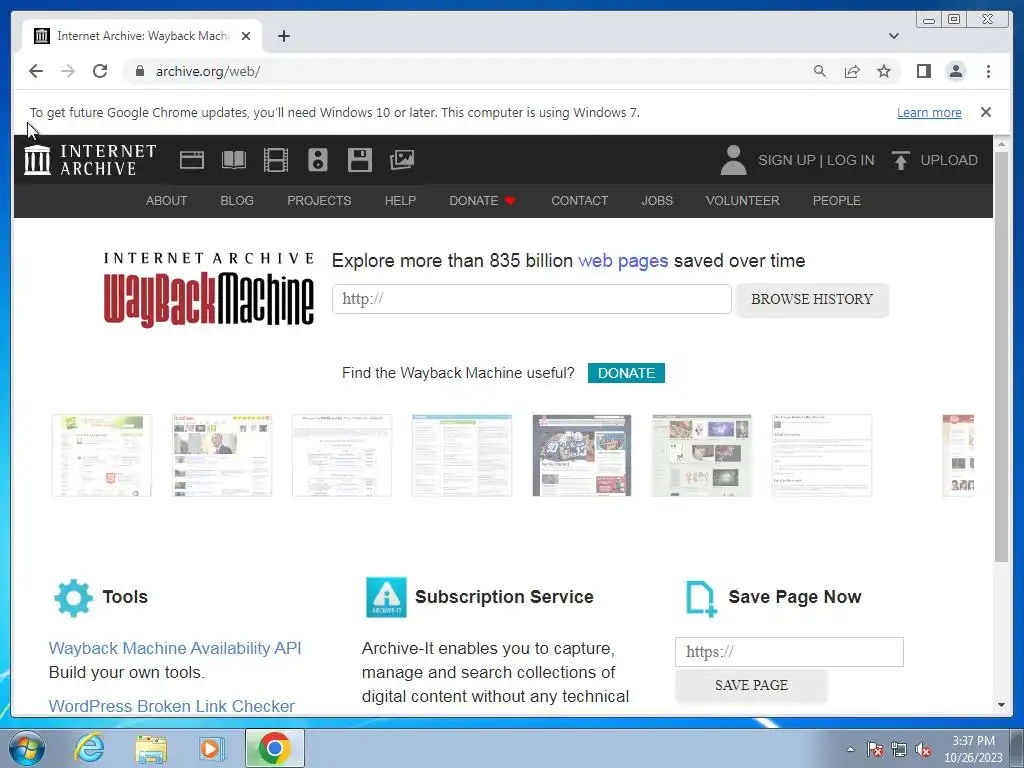Open Windows Start menu
The image size is (1024, 768).
coord(27,748)
